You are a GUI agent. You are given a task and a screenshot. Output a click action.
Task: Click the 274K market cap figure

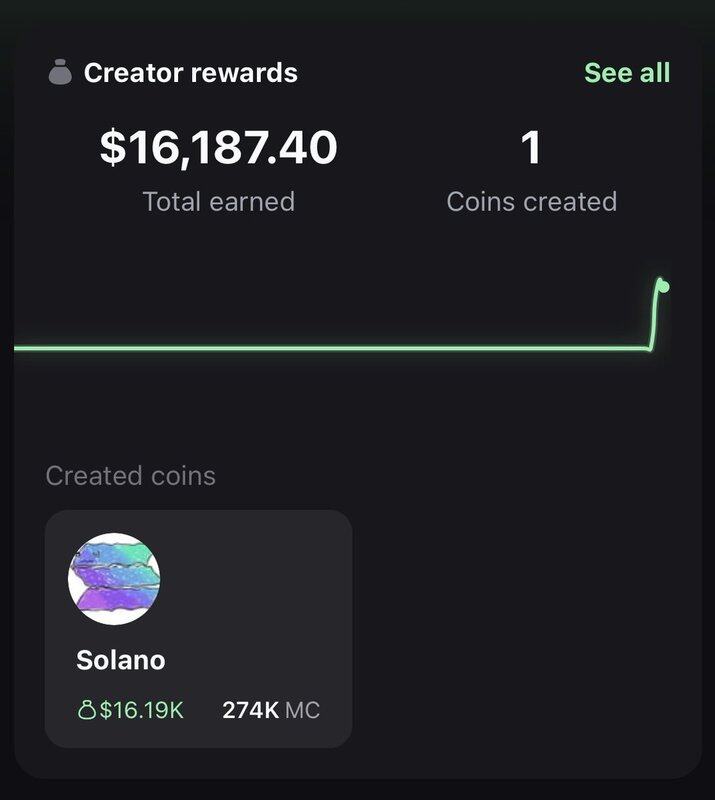click(x=250, y=711)
